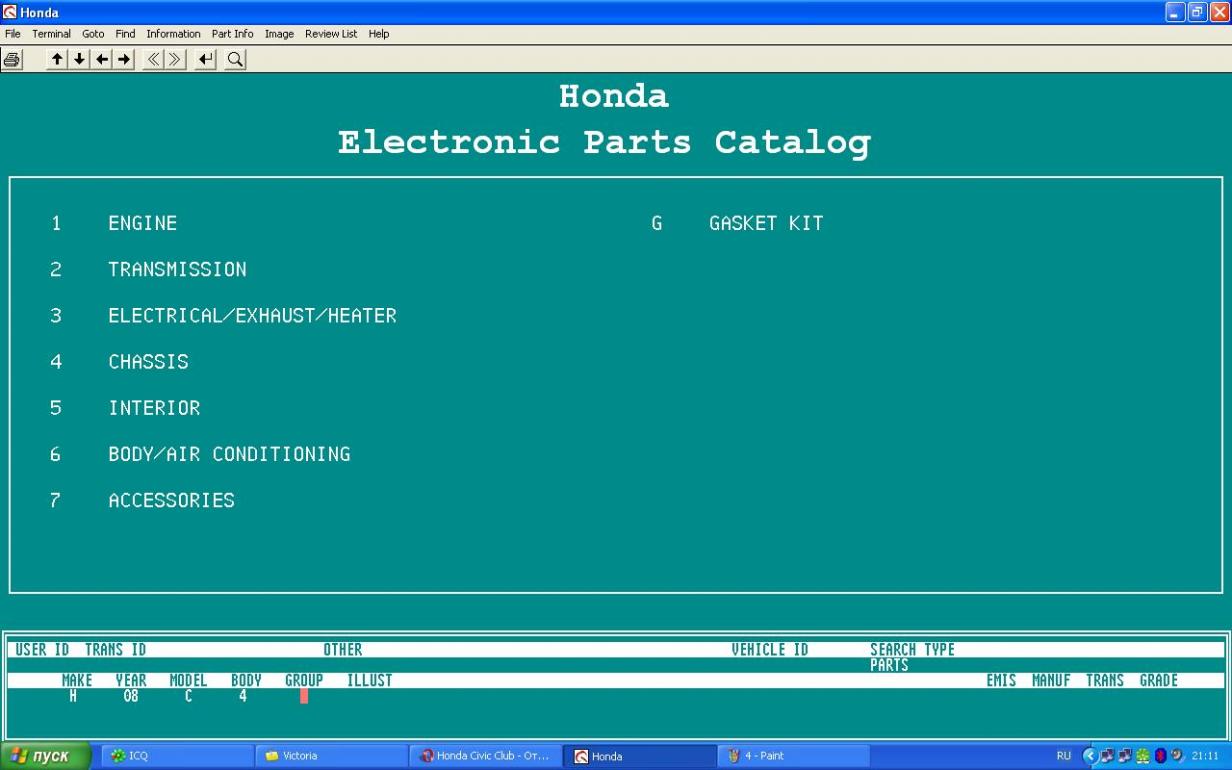
Task: Click the TRANS column header next to MANUF
Action: click(1105, 681)
